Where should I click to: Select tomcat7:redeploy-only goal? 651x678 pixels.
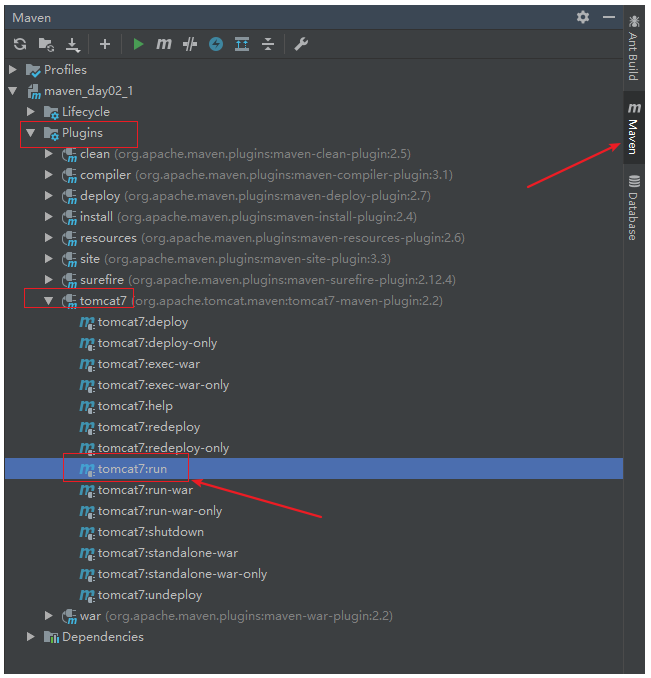(x=163, y=448)
